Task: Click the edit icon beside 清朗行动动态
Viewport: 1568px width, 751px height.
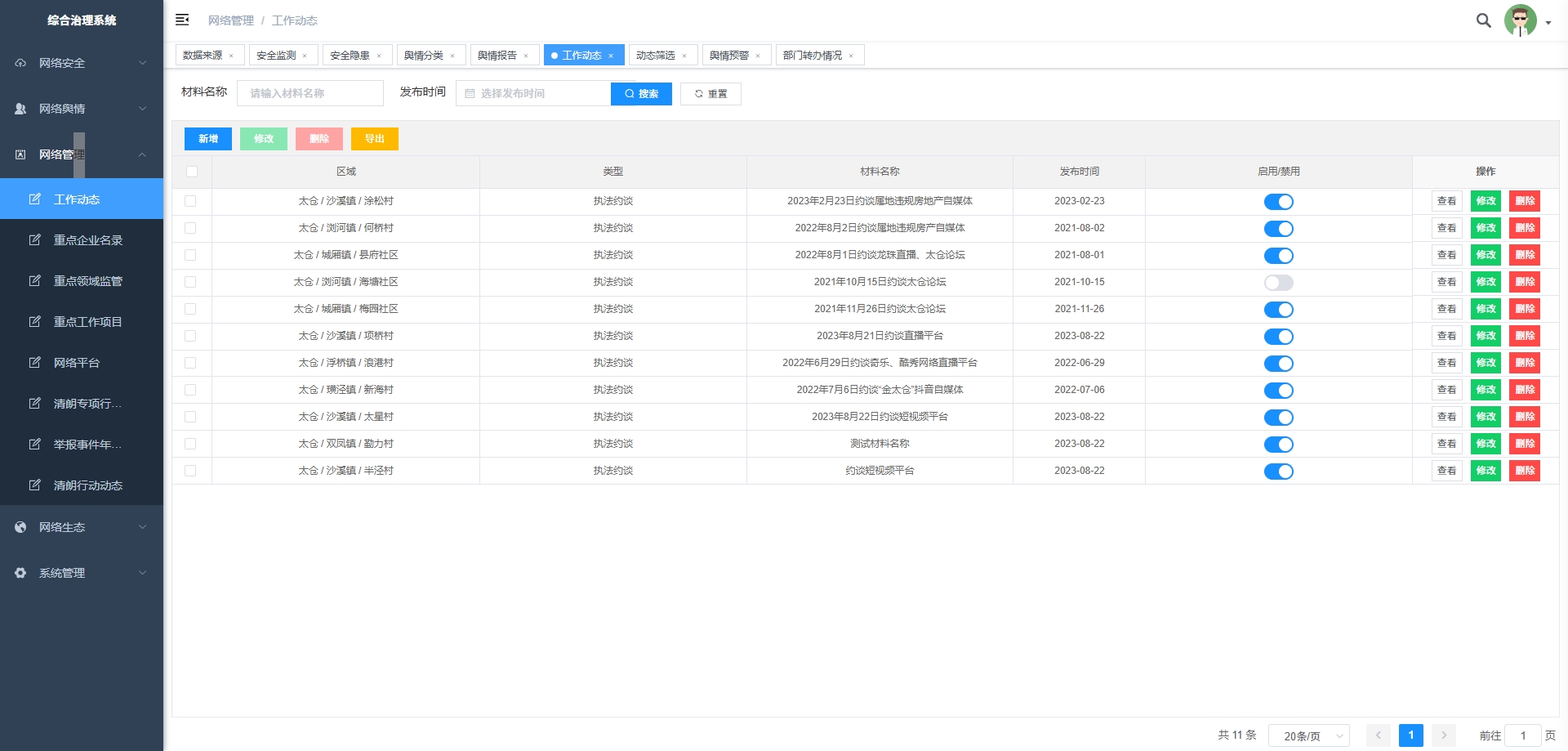Action: 34,485
